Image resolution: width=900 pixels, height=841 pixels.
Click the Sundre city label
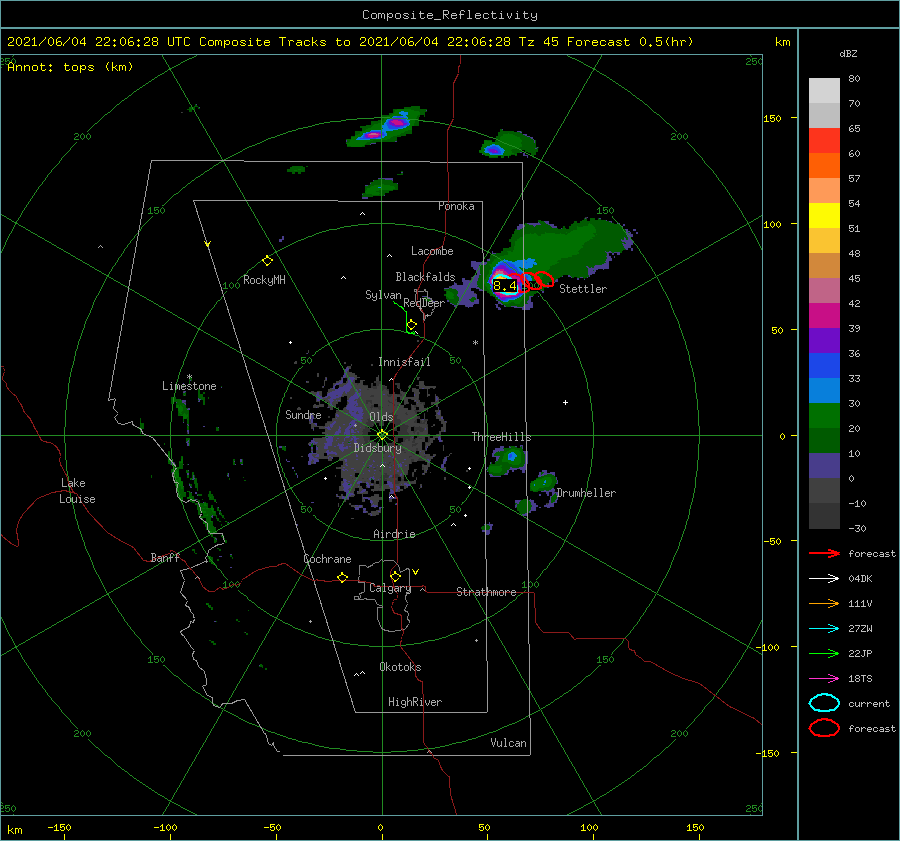click(x=303, y=414)
